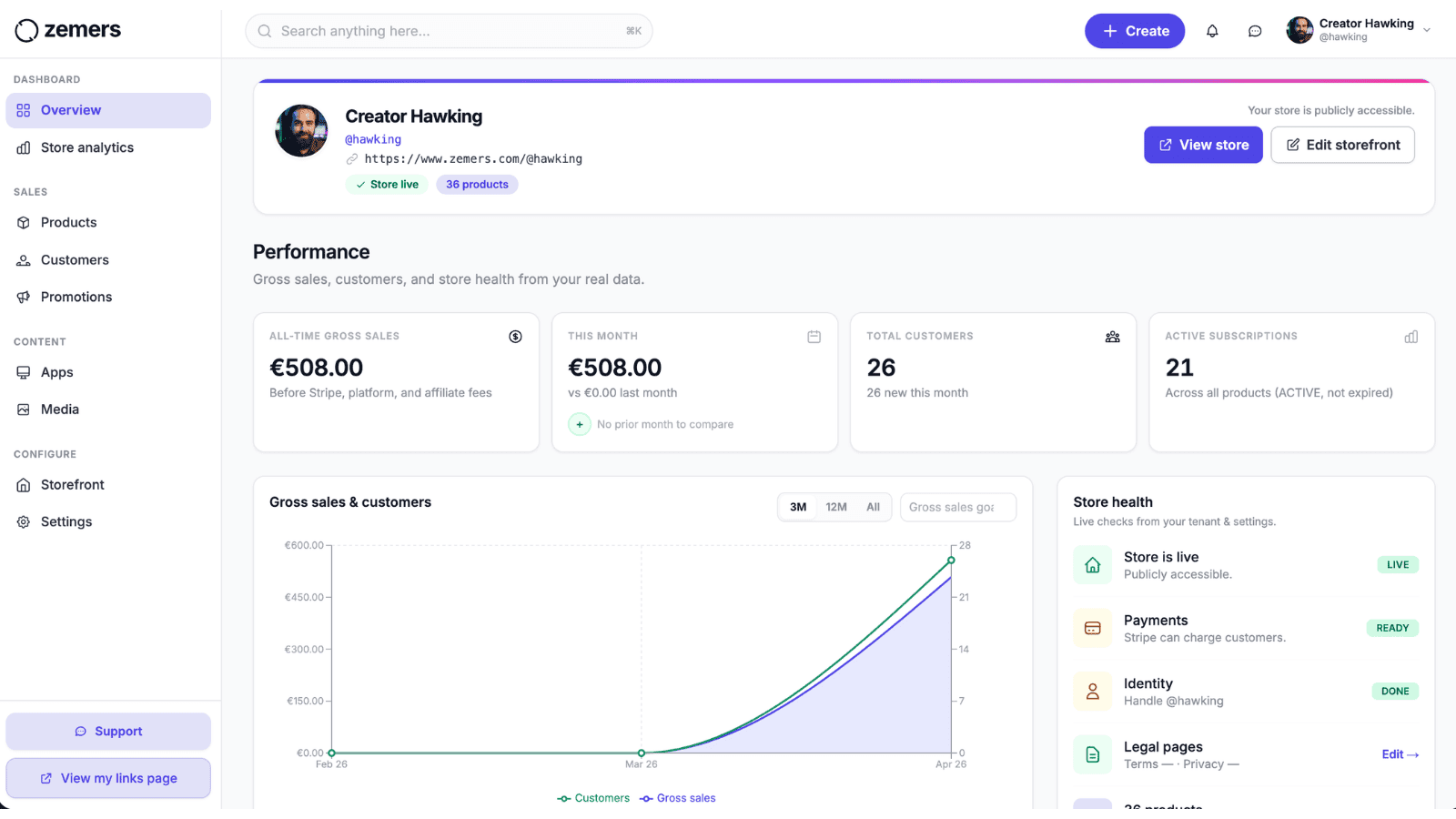Open the messages chat icon

1255,31
